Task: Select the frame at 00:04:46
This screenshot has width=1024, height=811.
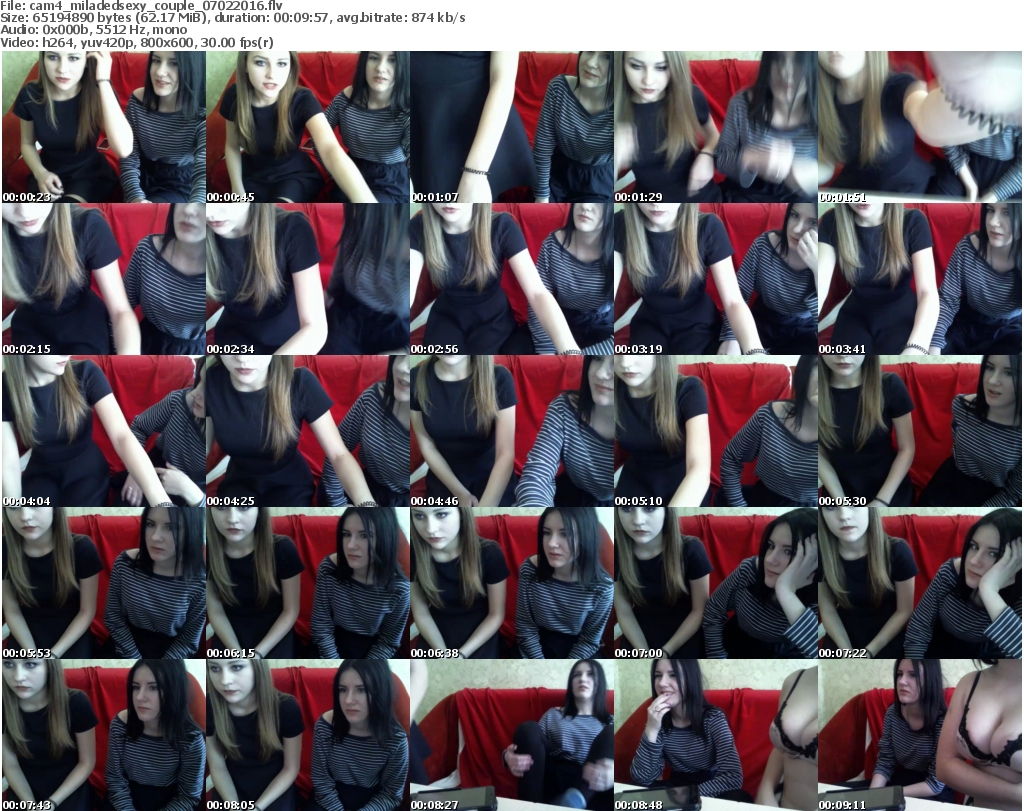Action: pos(511,431)
